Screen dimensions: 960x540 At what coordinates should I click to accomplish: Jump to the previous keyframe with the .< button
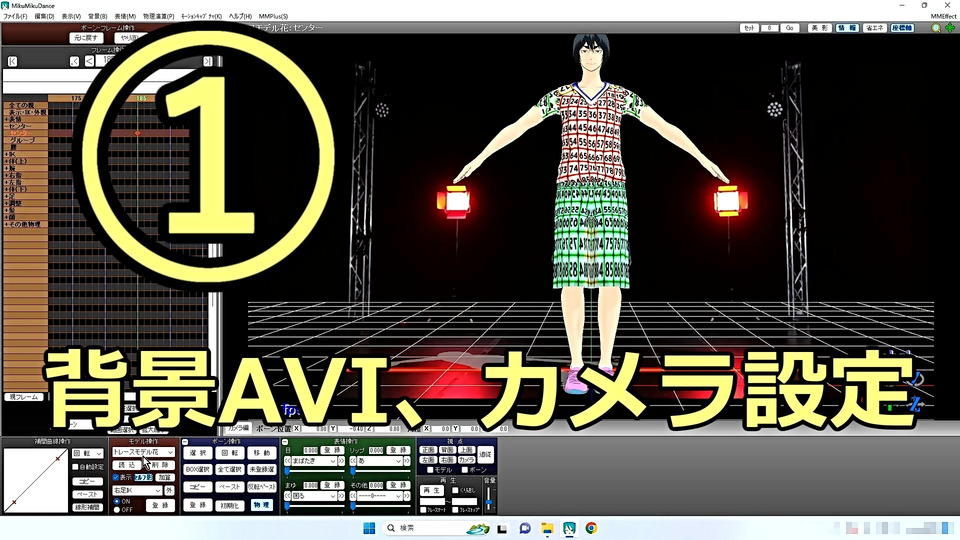tap(75, 61)
